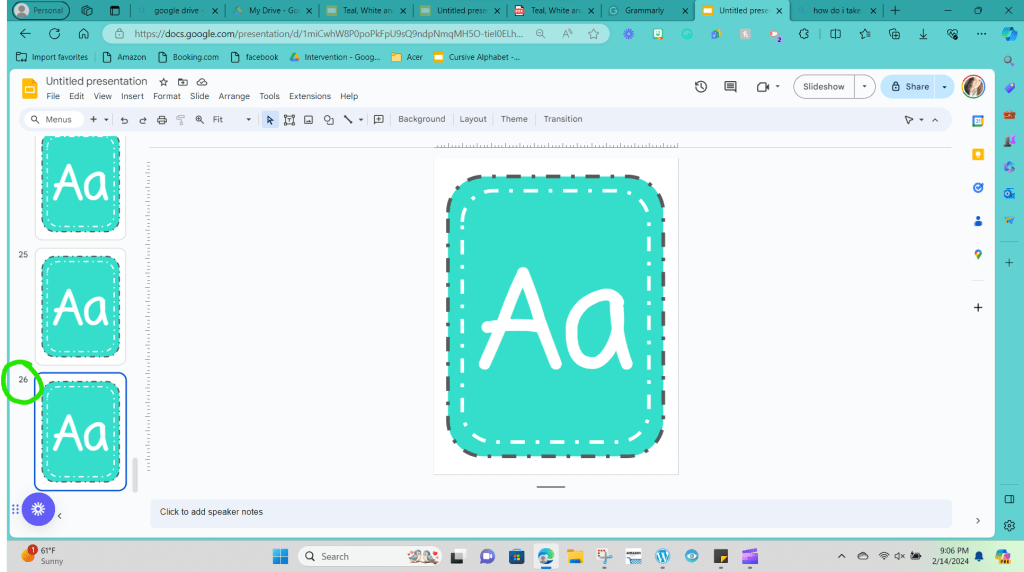Hide the menus with collapse chevron
This screenshot has width=1024, height=572.
[x=935, y=119]
